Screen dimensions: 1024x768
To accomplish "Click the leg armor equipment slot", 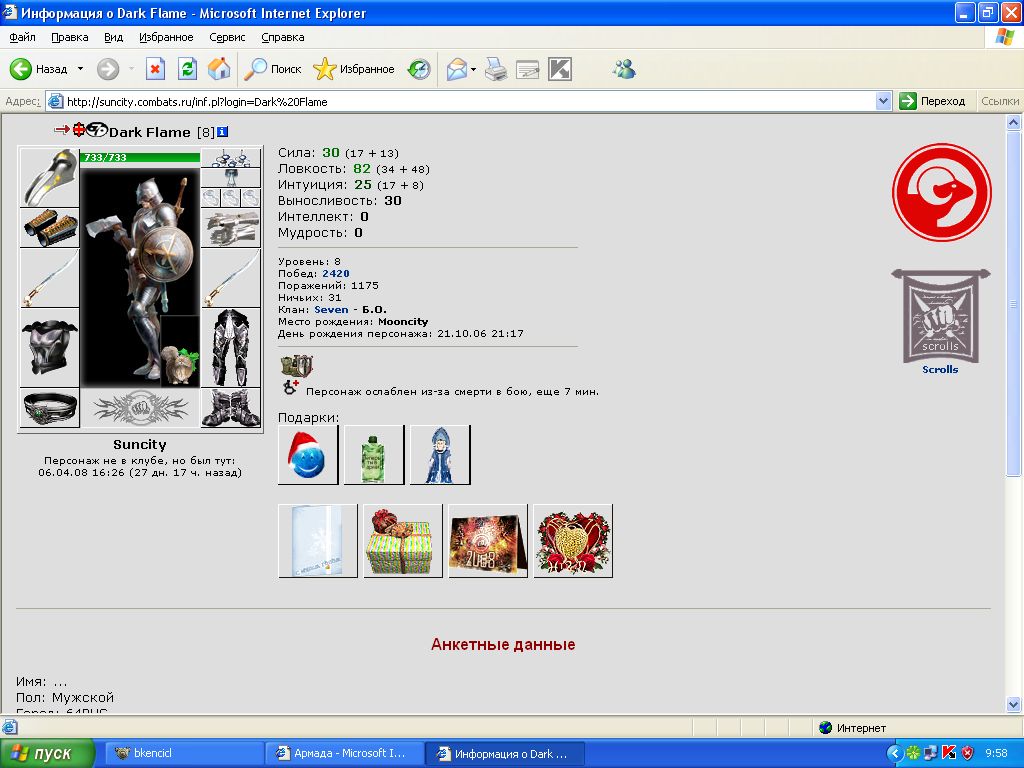I will pos(231,348).
